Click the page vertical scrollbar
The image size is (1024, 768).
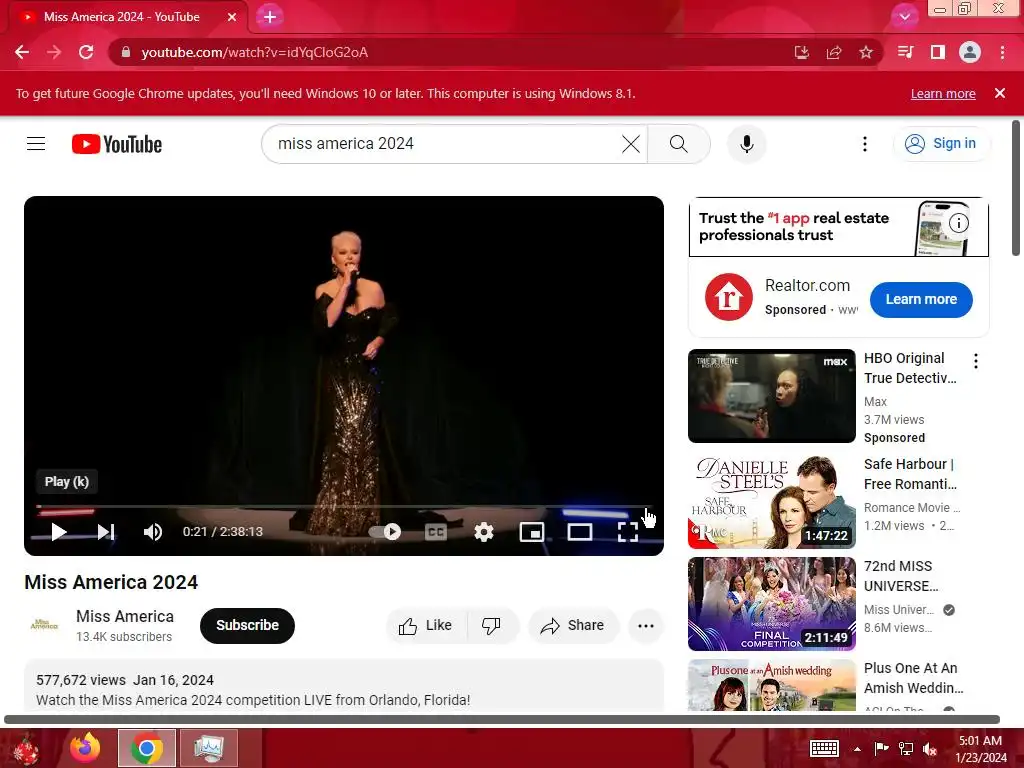point(1016,188)
